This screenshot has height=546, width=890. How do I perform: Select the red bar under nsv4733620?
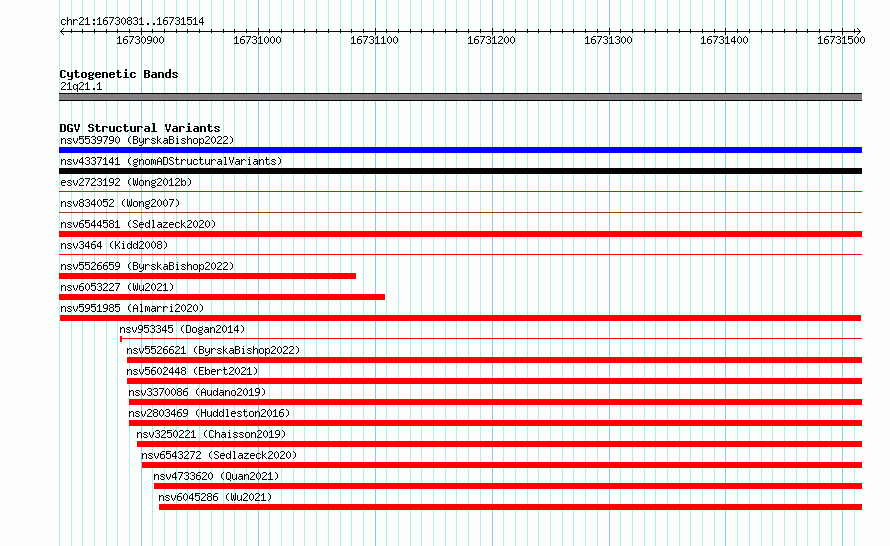pyautogui.click(x=508, y=486)
